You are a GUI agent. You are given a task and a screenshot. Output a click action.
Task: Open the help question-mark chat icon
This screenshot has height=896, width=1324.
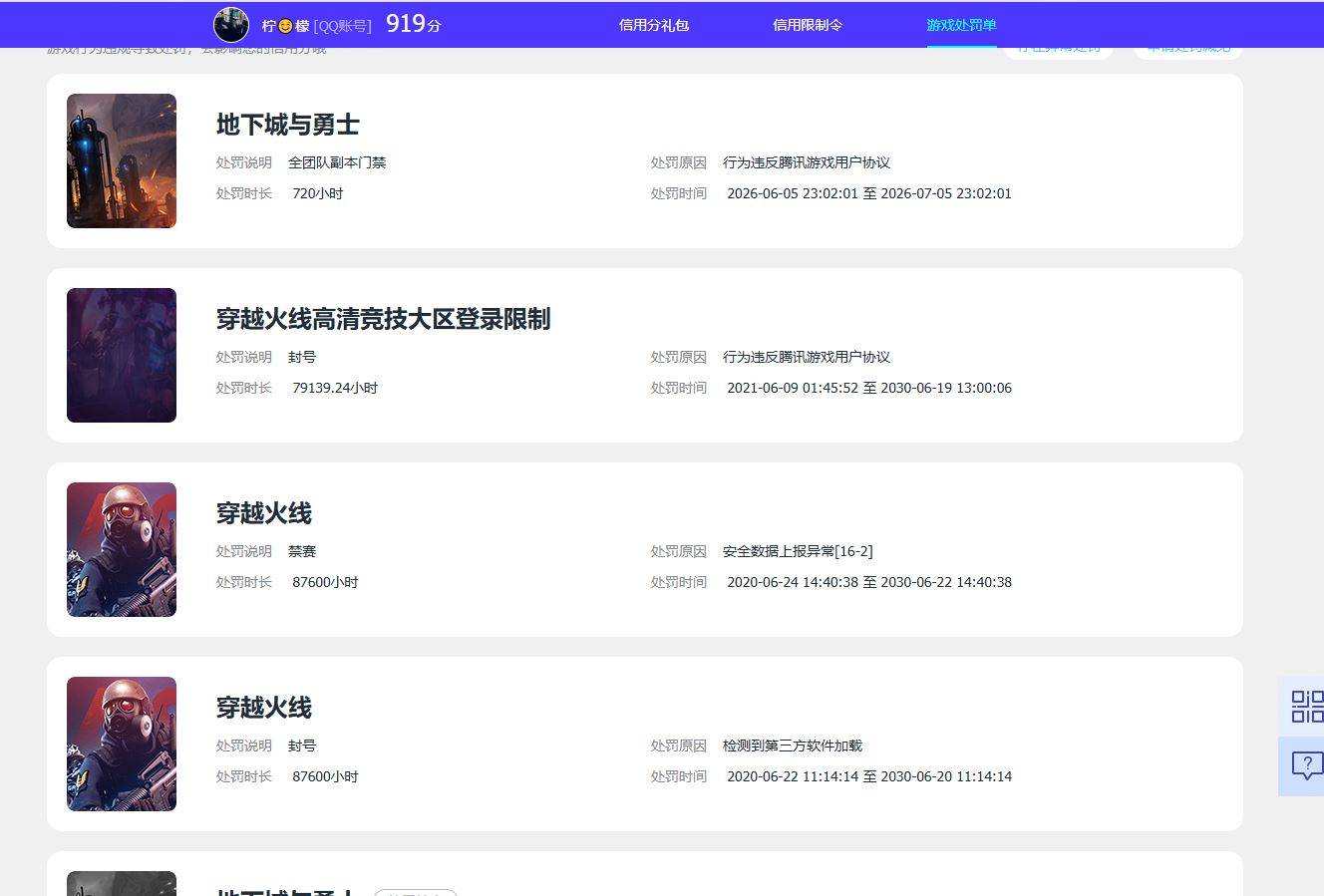[1307, 765]
